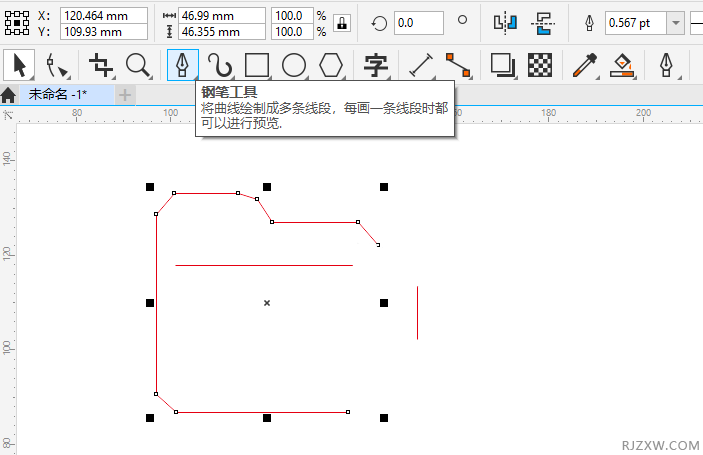Select the Interactive fill bucket tool
703x455 pixels.
[623, 65]
